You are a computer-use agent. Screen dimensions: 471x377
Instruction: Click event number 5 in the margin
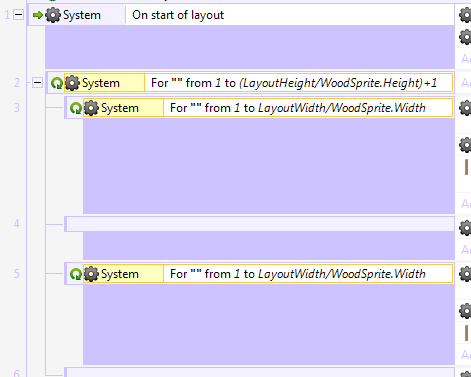pos(17,274)
